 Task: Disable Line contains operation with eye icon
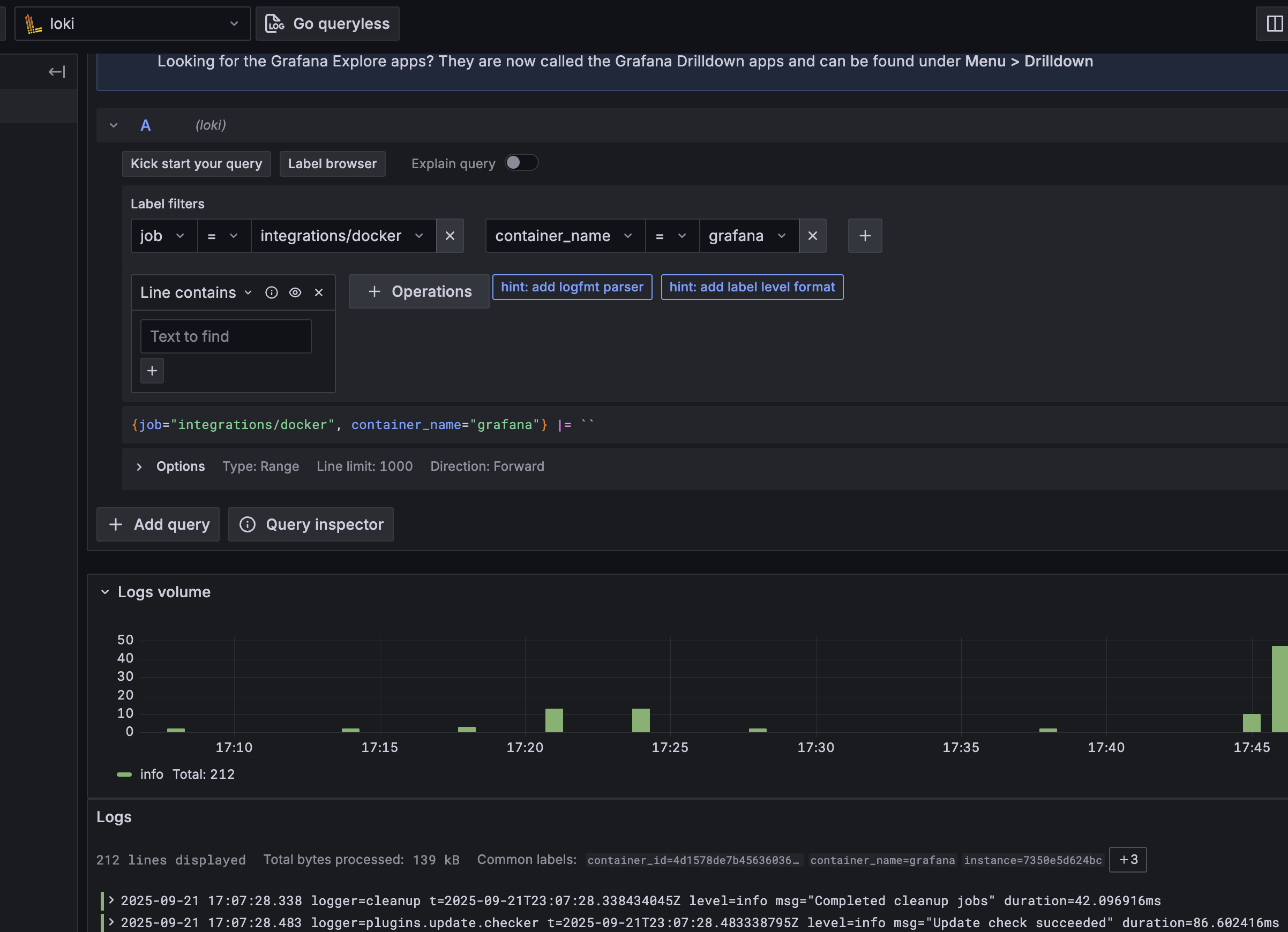point(295,292)
